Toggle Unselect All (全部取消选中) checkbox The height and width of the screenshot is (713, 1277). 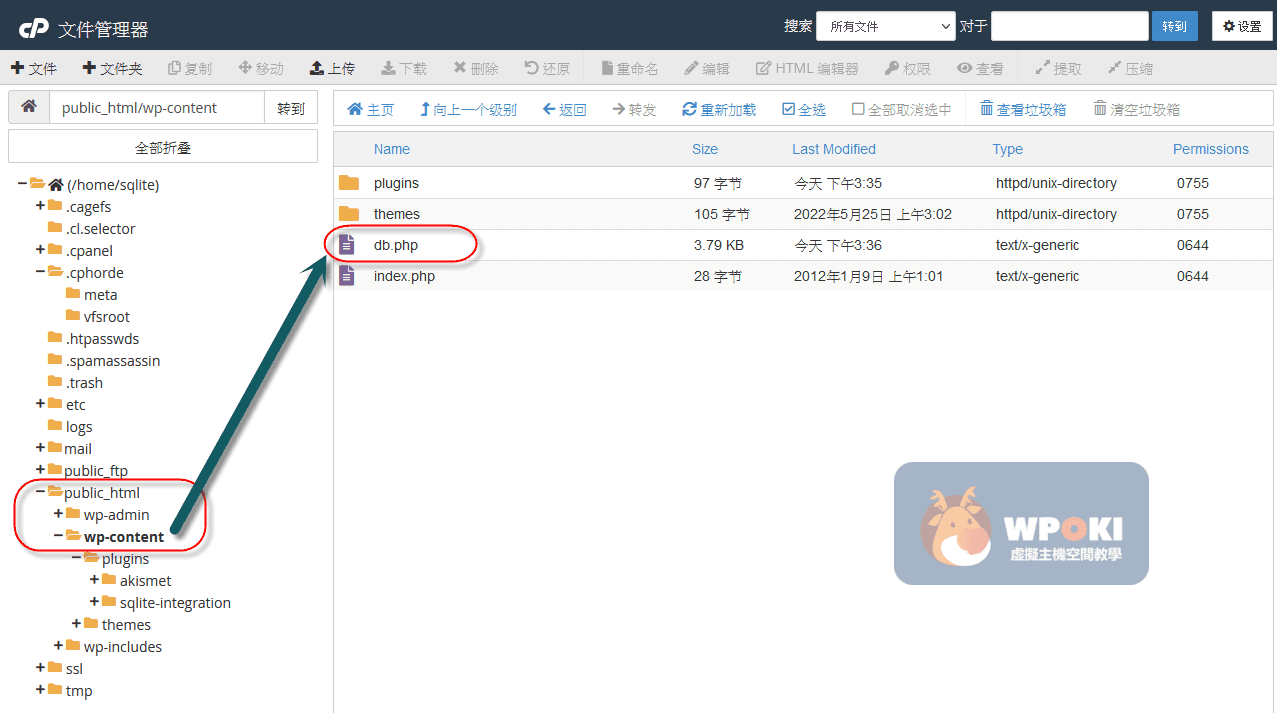[x=858, y=109]
